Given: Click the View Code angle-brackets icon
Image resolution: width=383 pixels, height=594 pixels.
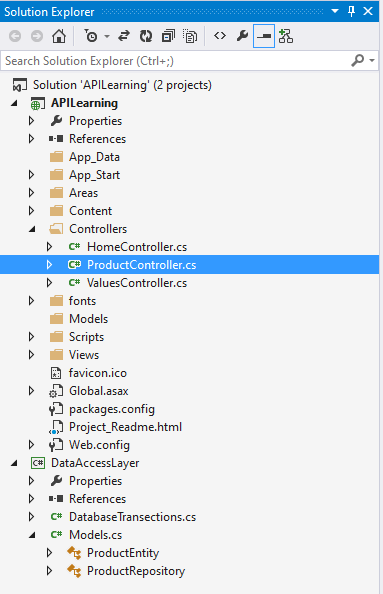Looking at the screenshot, I should pos(220,36).
